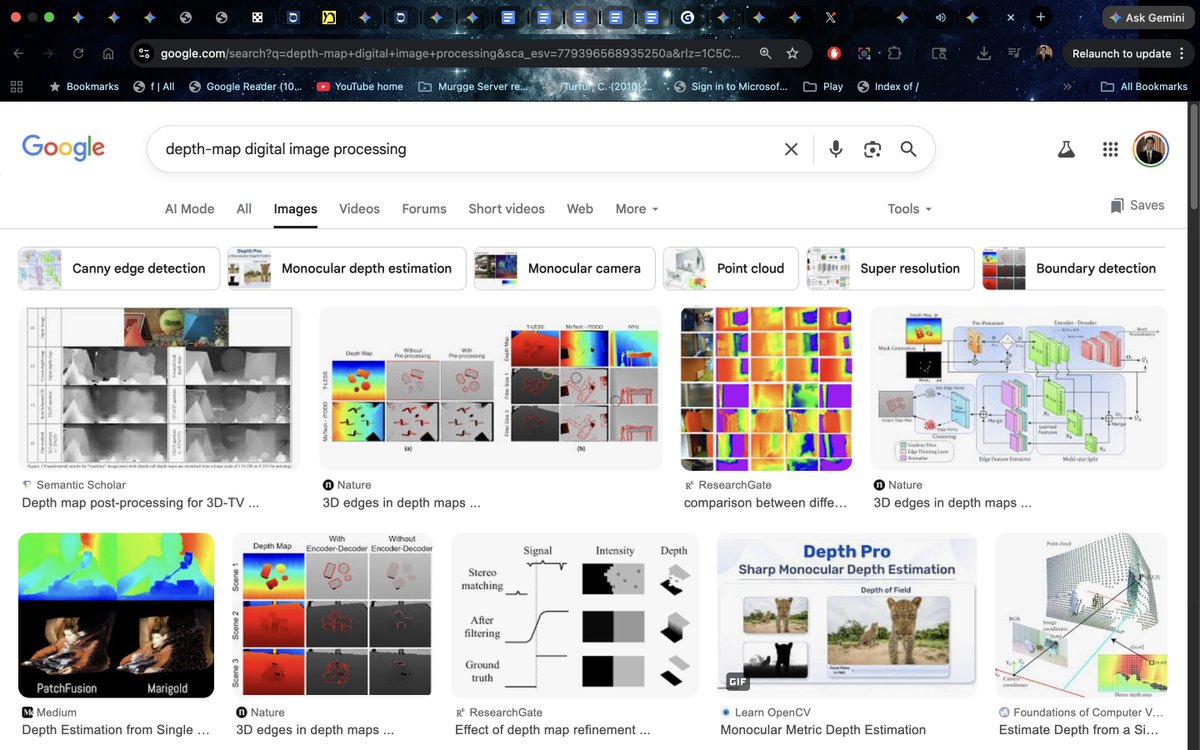Filter by Monocular camera chip
Image resolution: width=1200 pixels, height=750 pixels.
click(565, 268)
